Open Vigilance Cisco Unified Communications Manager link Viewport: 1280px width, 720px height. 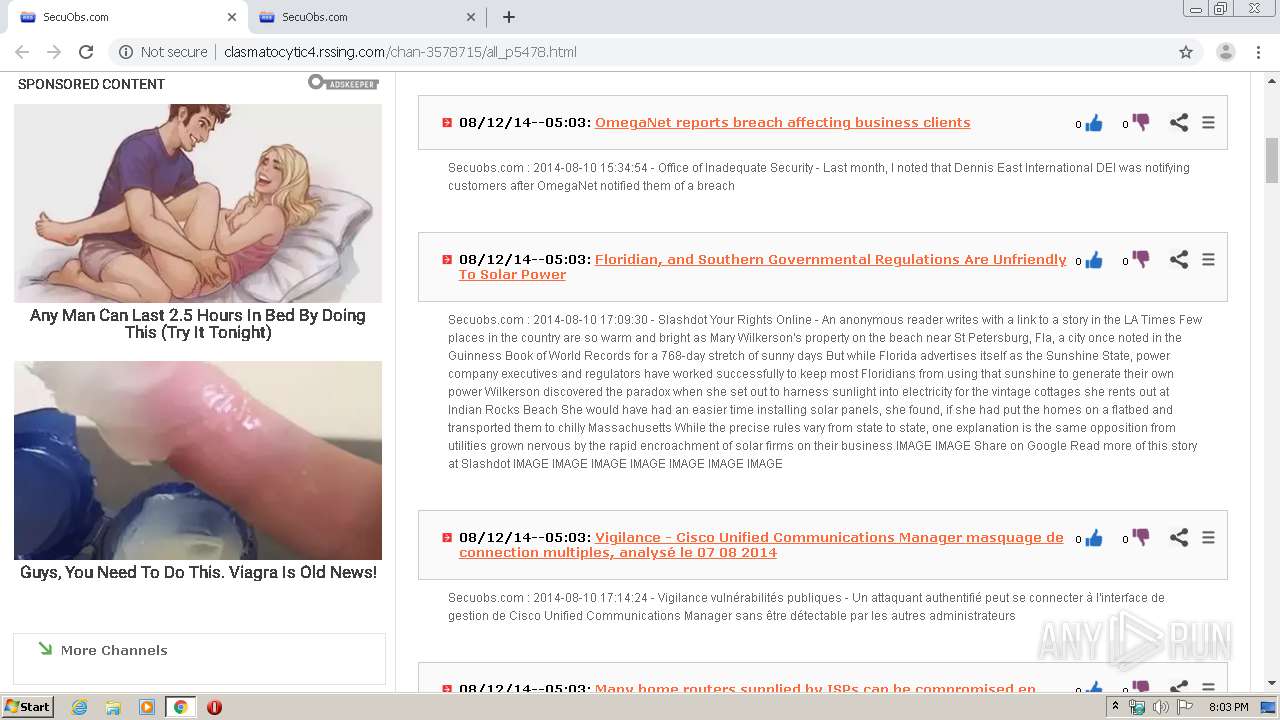coord(761,544)
